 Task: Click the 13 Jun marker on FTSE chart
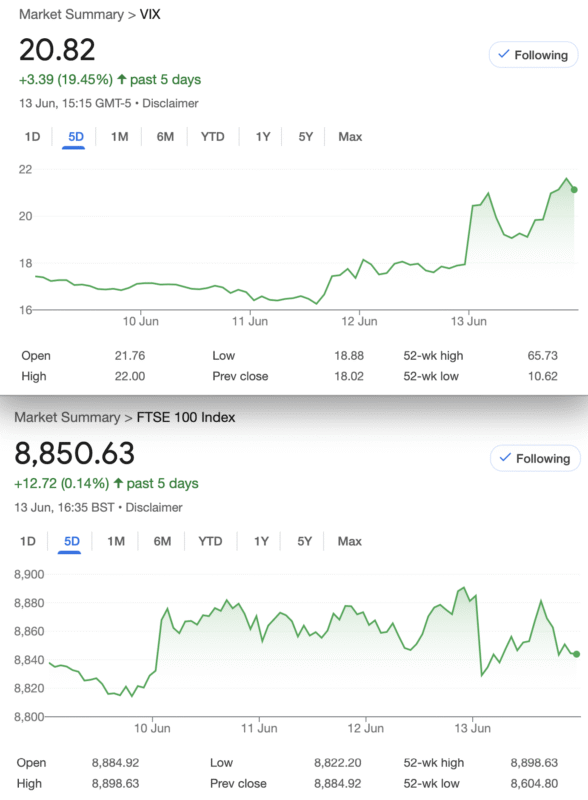[473, 728]
